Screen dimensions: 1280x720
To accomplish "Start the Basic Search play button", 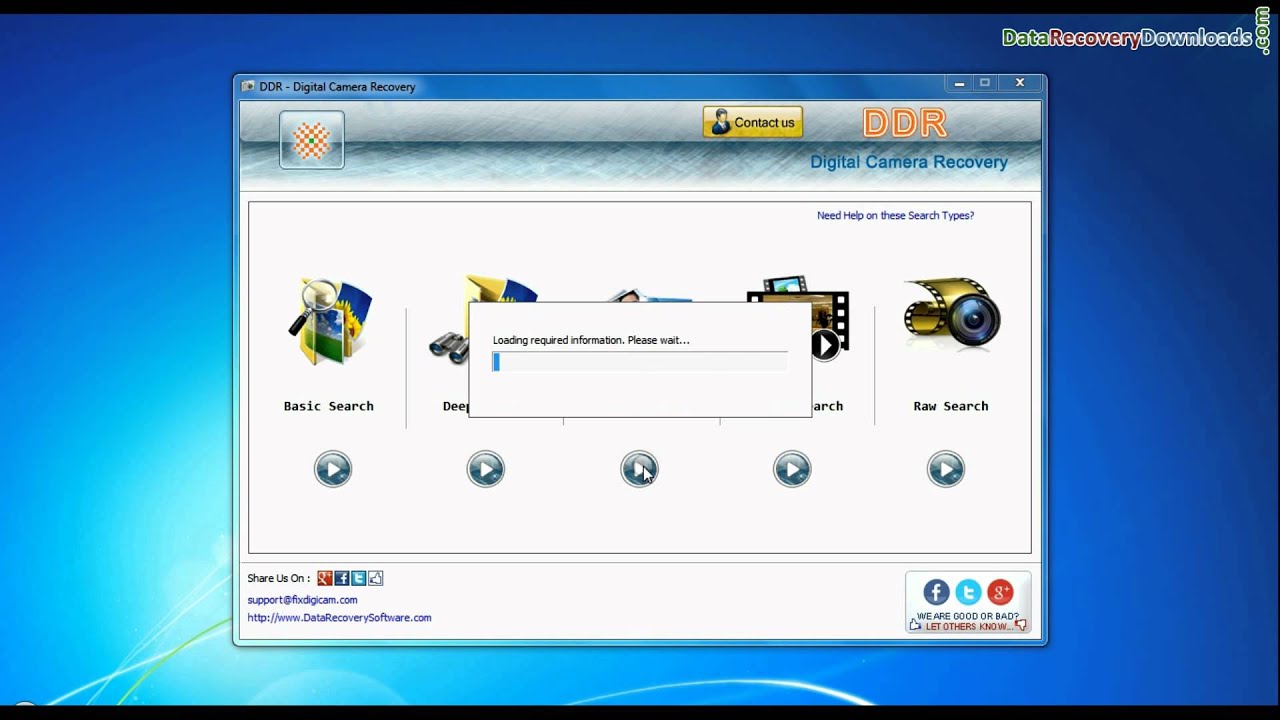I will (x=333, y=469).
